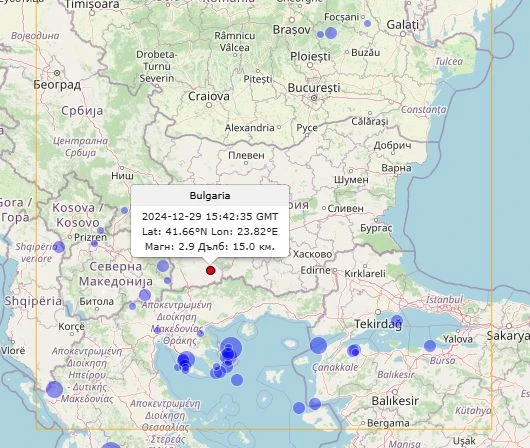Select the Istanbul label on the map
530x448 pixels.
click(444, 300)
